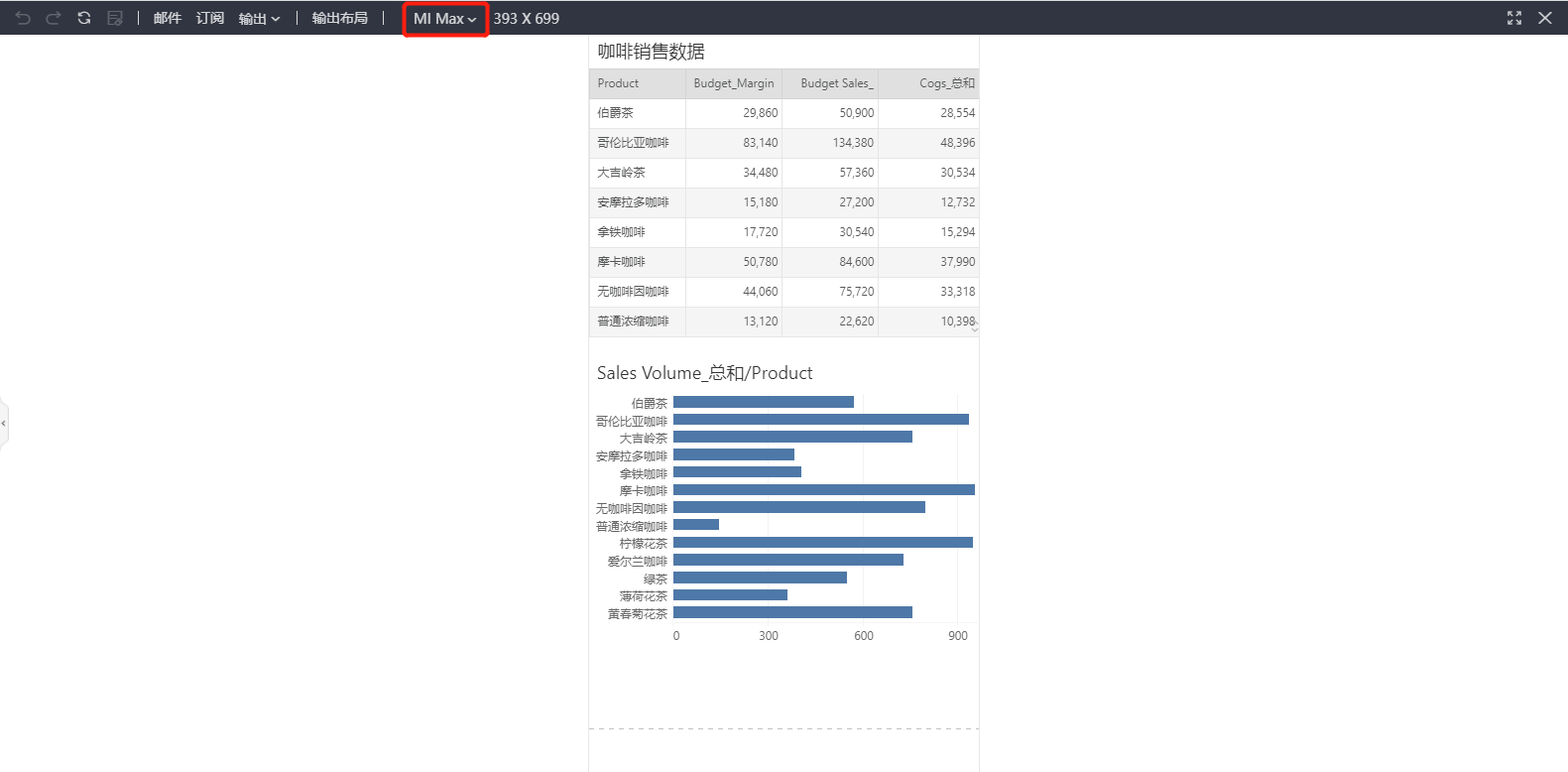Image resolution: width=1568 pixels, height=772 pixels.
Task: Click the 输出布局 button
Action: tap(340, 18)
